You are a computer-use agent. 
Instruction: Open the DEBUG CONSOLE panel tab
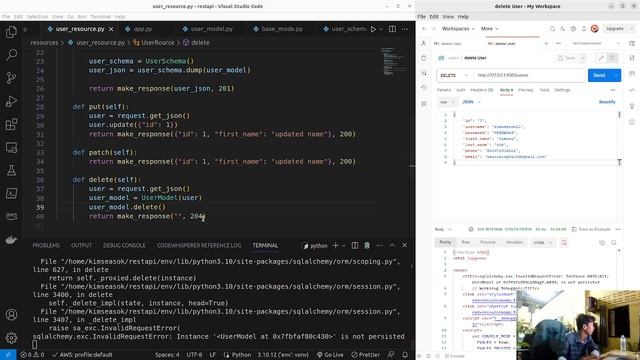tap(124, 245)
